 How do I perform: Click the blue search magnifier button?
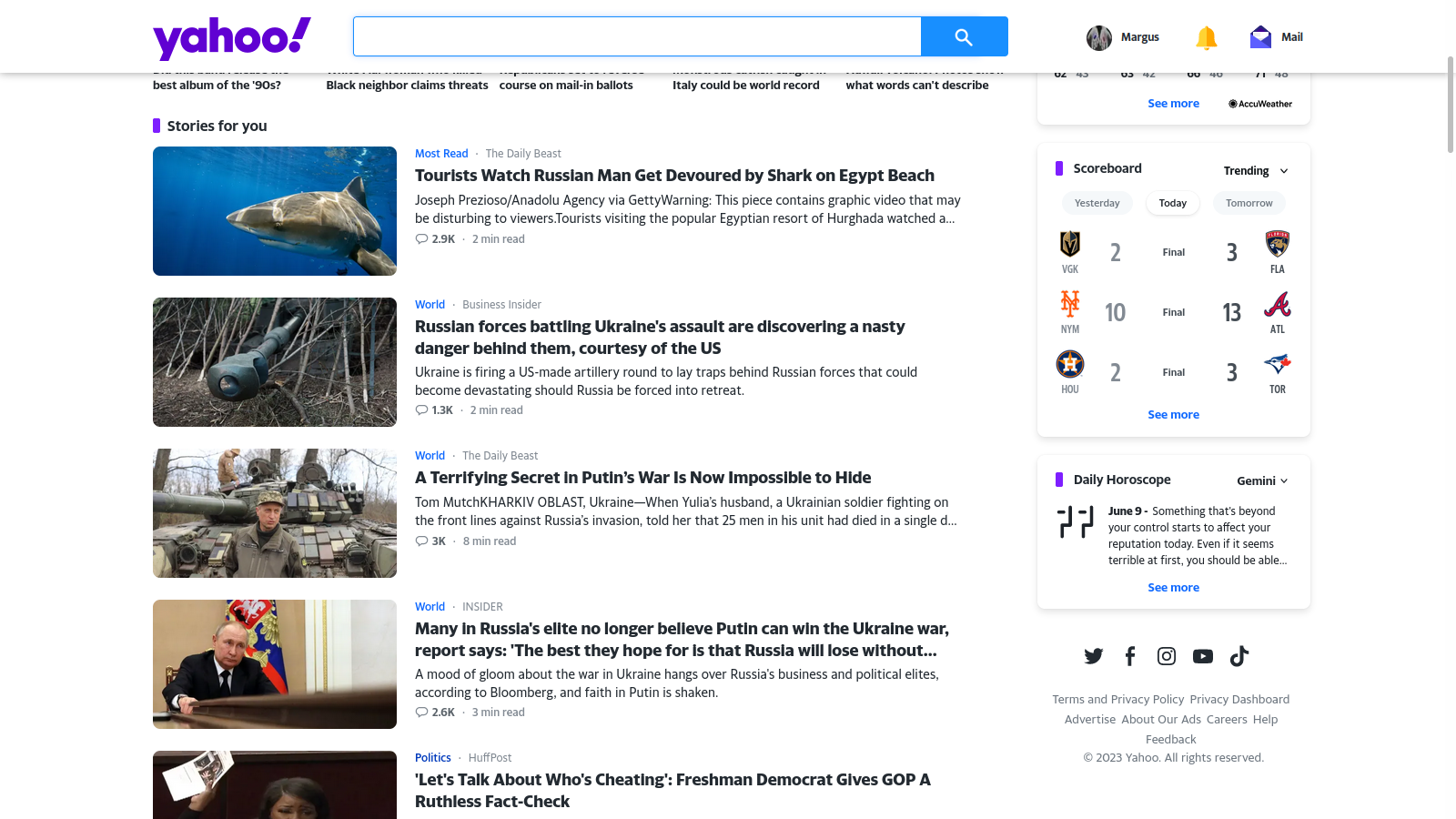pyautogui.click(x=965, y=36)
